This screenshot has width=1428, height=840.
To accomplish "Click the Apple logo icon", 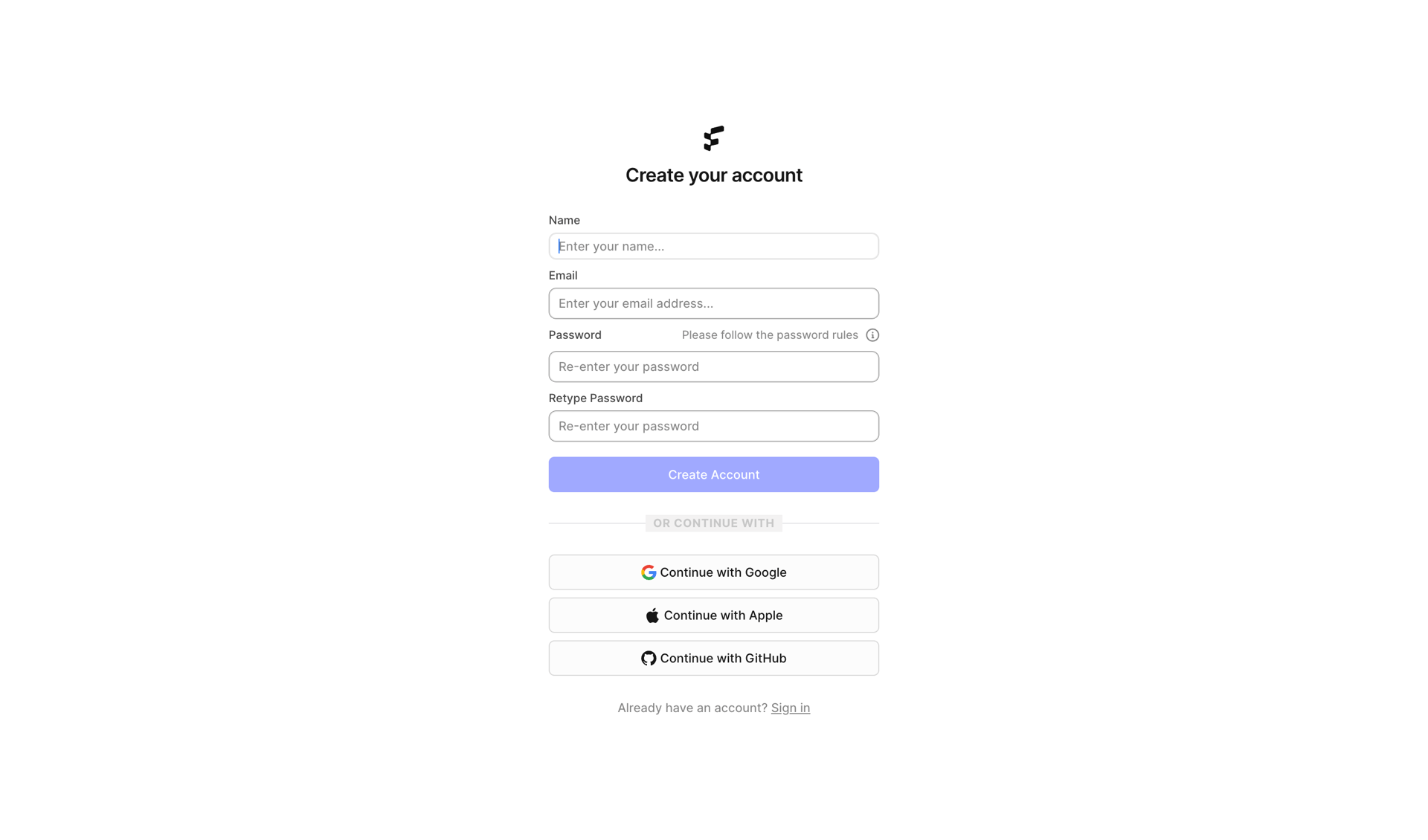I will coord(652,615).
